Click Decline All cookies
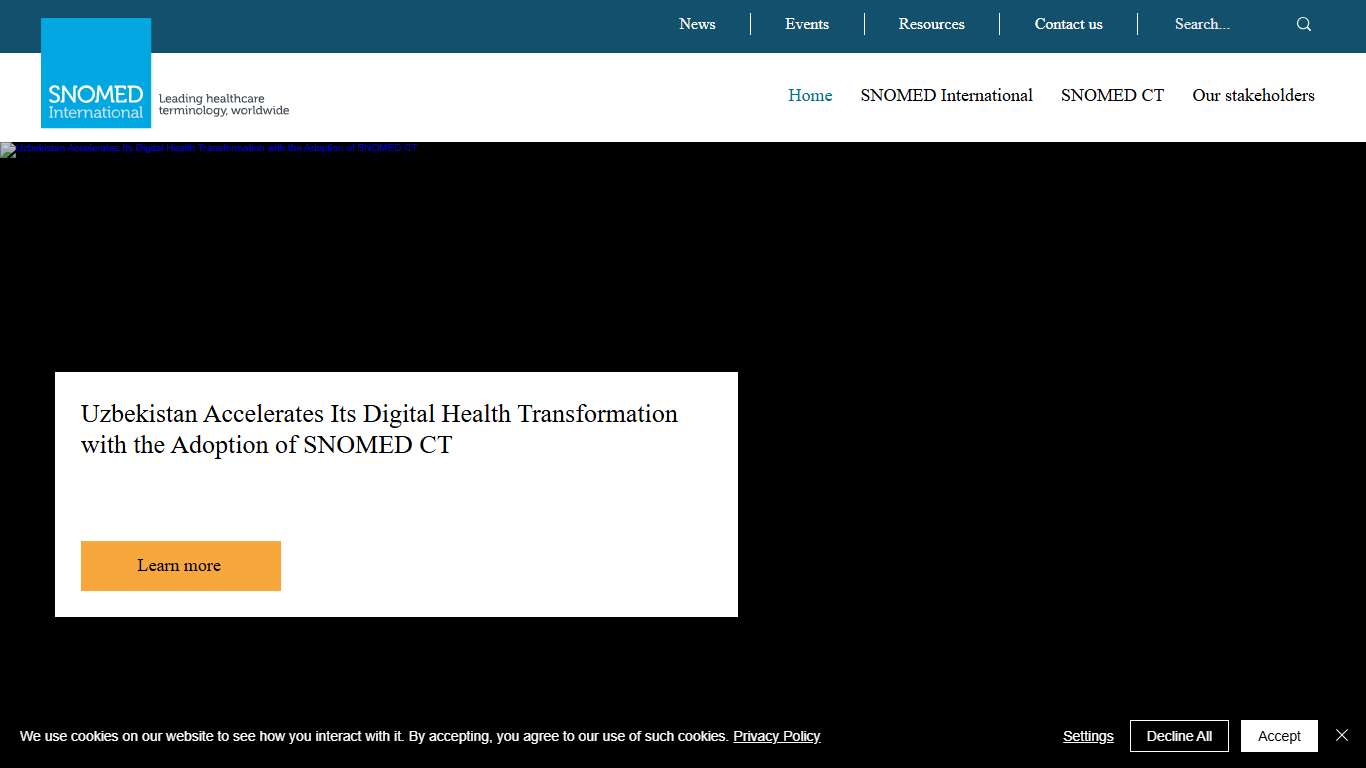This screenshot has width=1366, height=768. [1179, 736]
